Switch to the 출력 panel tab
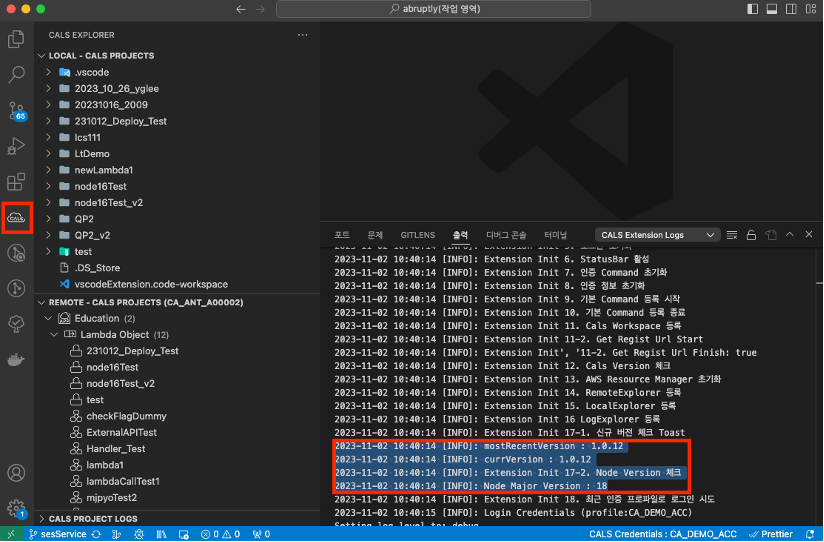This screenshot has height=542, width=824. coord(460,235)
